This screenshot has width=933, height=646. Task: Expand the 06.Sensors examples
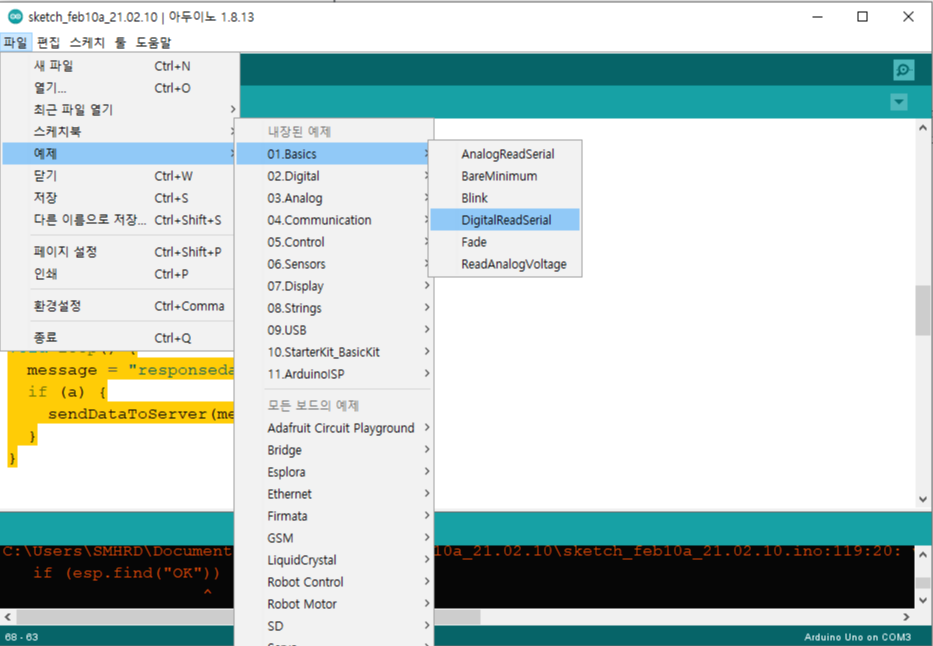333,264
